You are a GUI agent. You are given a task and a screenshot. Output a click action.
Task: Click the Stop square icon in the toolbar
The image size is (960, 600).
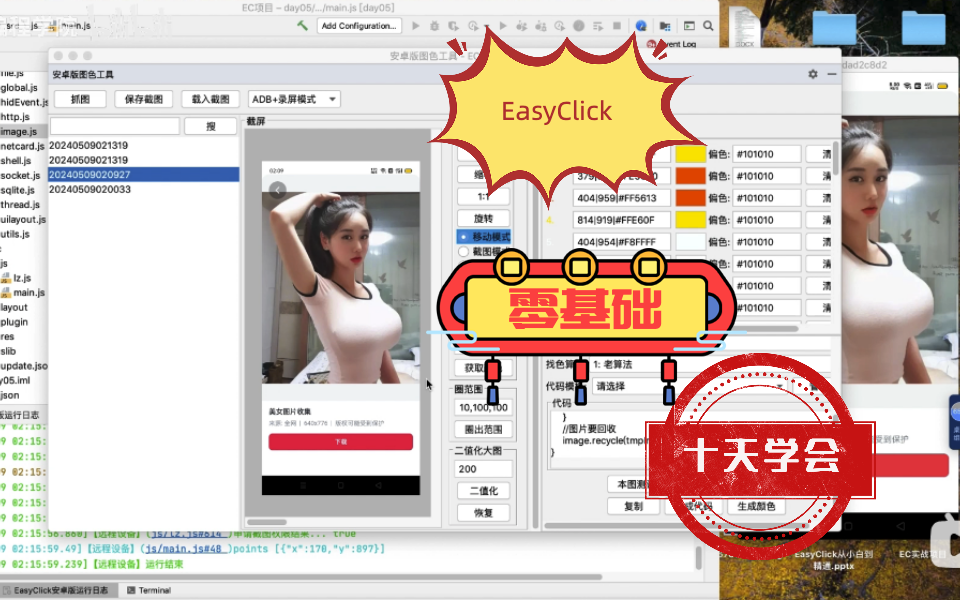tap(617, 26)
